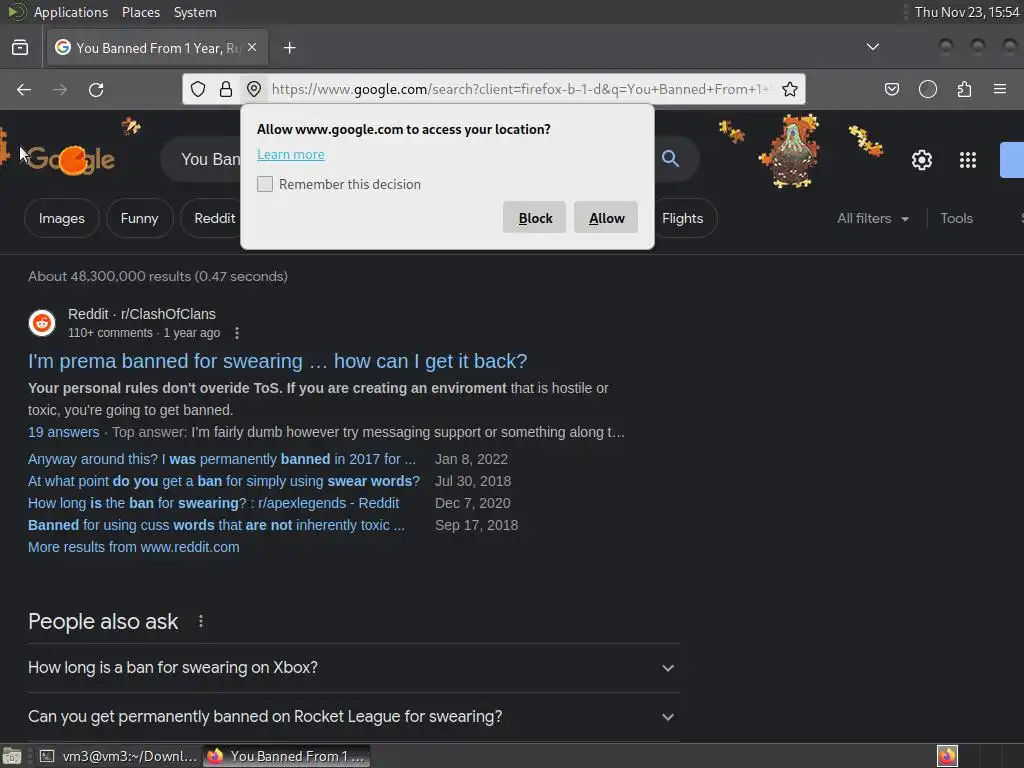
Task: Reload the page with the refresh icon
Action: click(x=96, y=89)
